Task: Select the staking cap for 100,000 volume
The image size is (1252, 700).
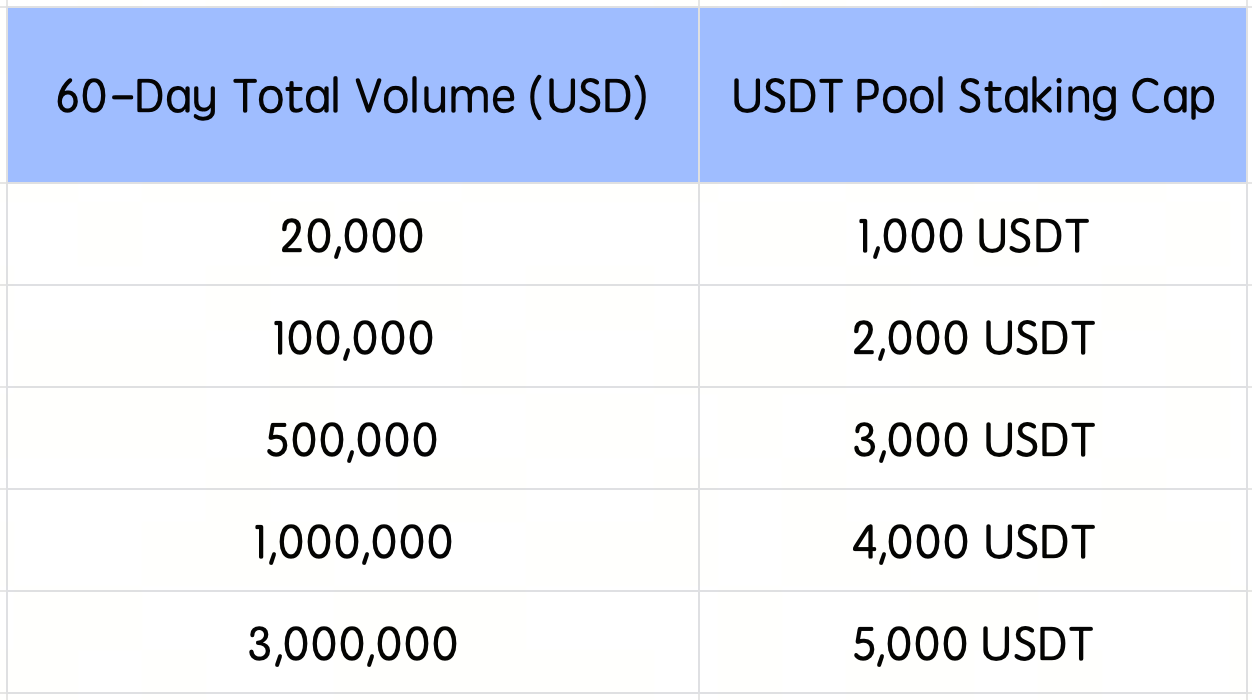Action: [973, 338]
